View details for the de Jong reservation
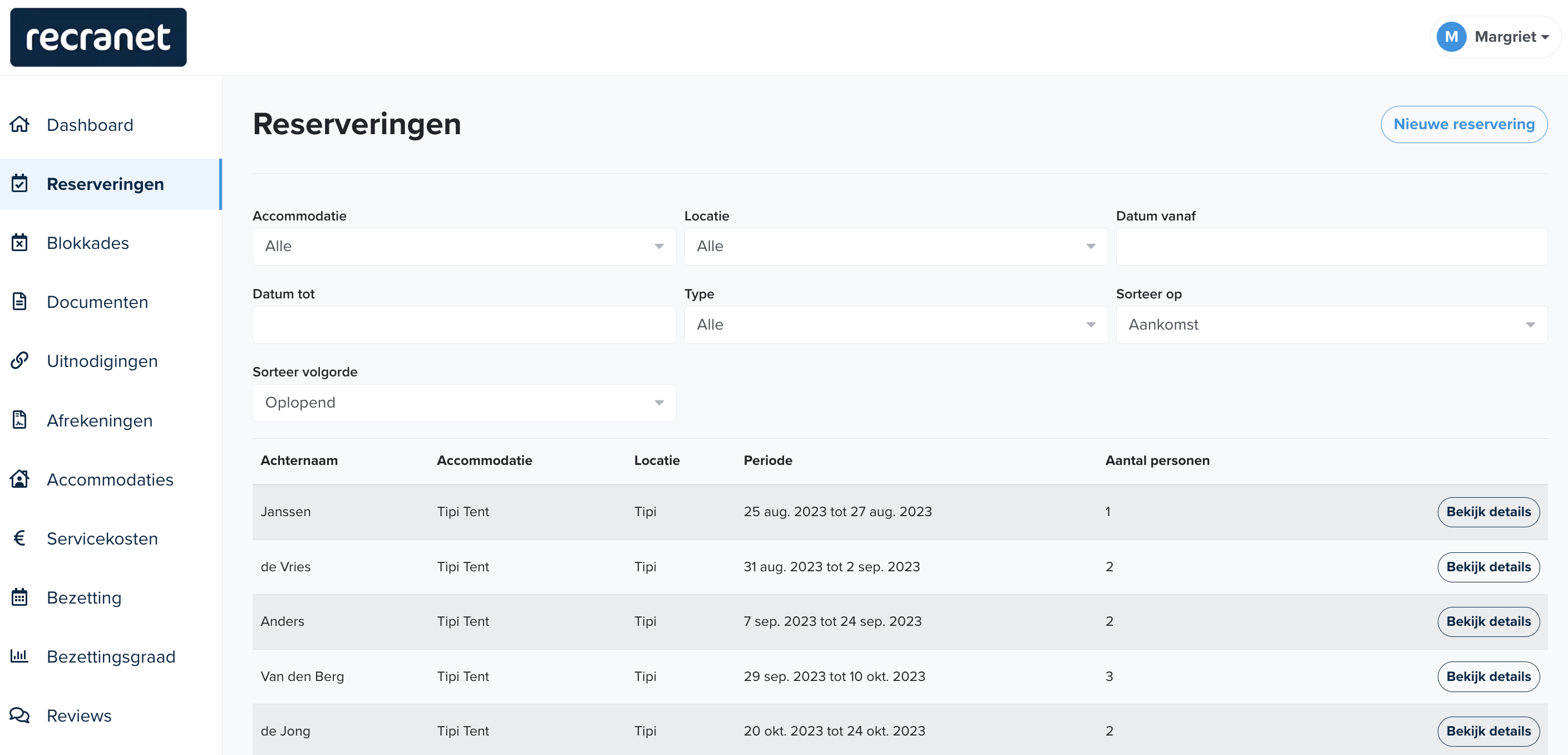 pyautogui.click(x=1488, y=731)
